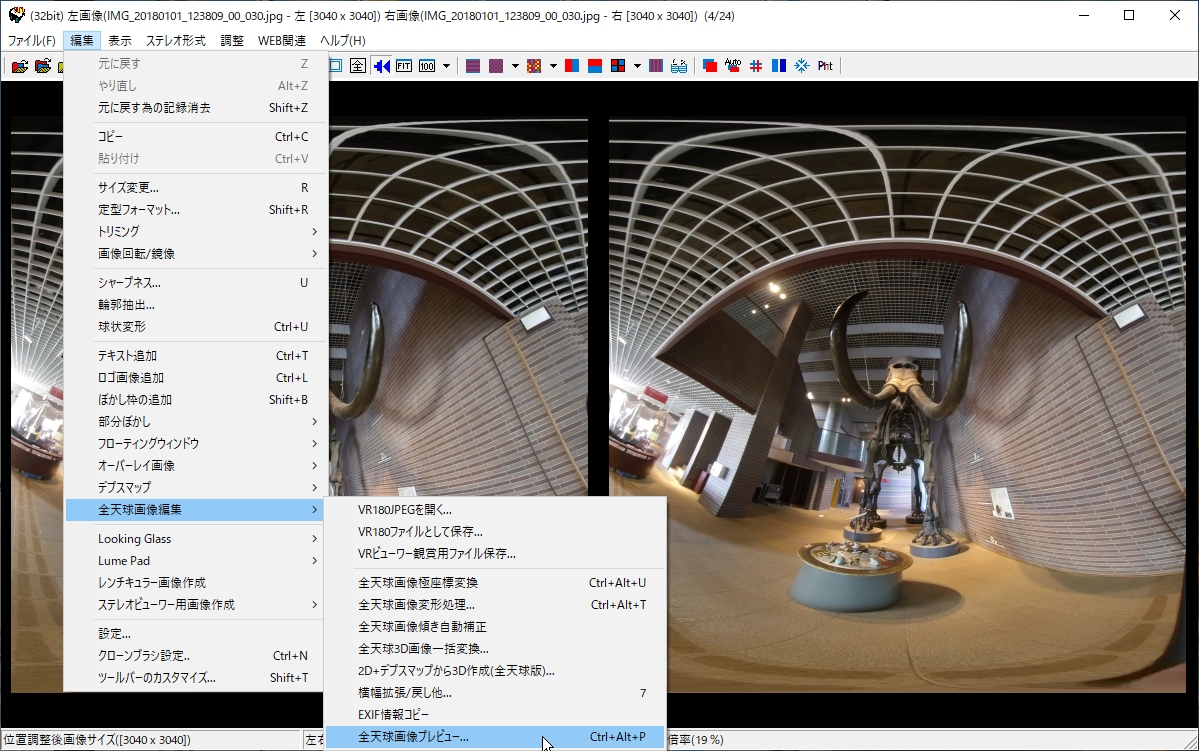Open the interlace format dropdown arrow
The height and width of the screenshot is (751, 1199).
point(515,66)
